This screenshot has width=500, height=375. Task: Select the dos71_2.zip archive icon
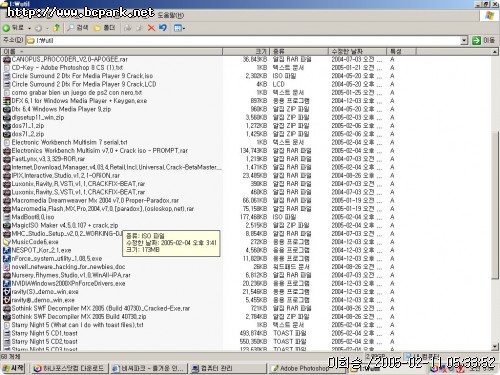(6, 134)
